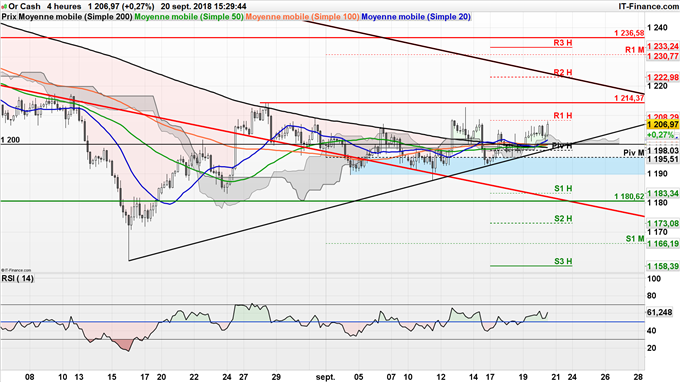Open the IT-Finance.com link at top right

pos(648,7)
